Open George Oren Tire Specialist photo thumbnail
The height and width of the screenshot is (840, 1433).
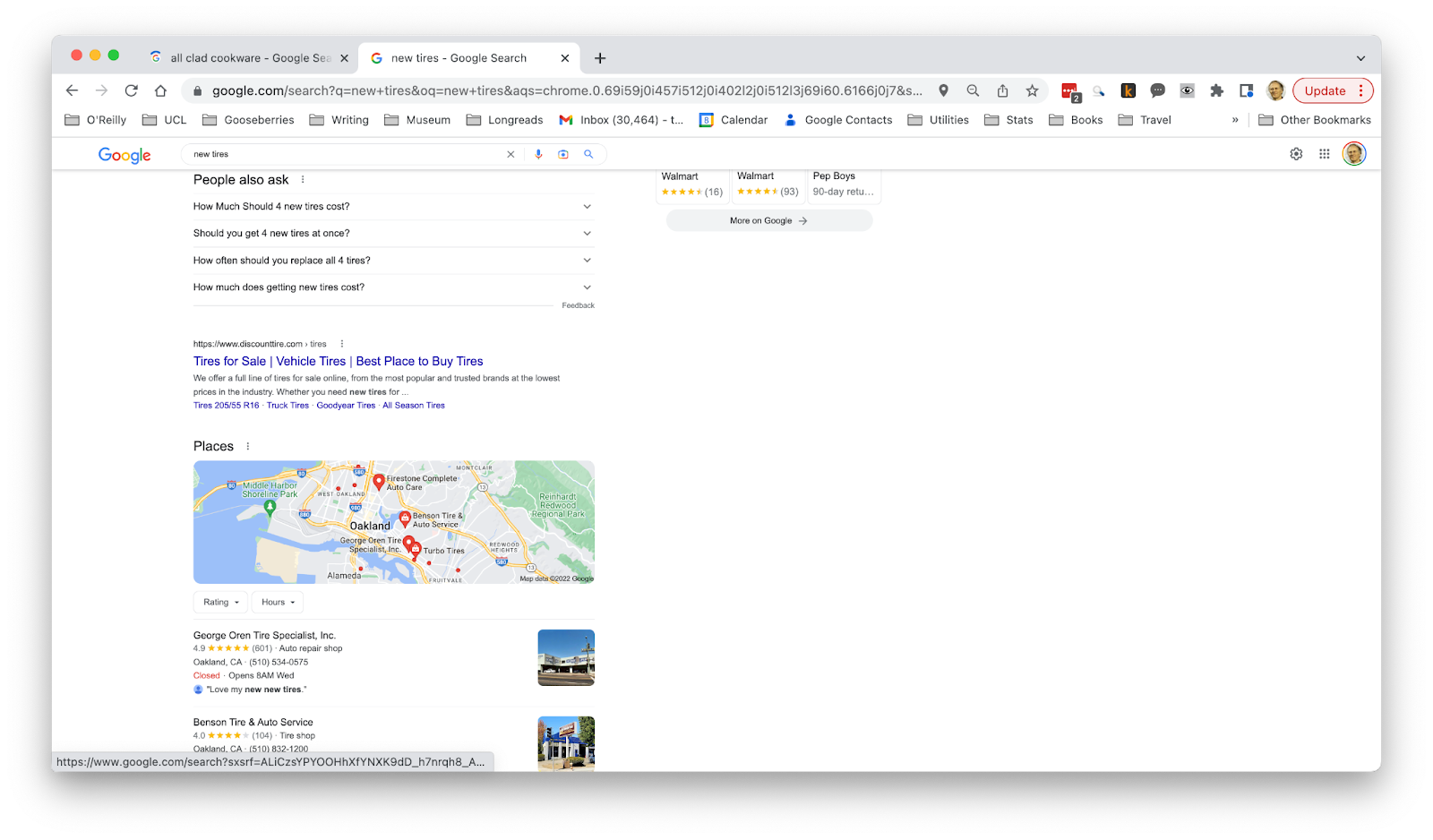[566, 657]
